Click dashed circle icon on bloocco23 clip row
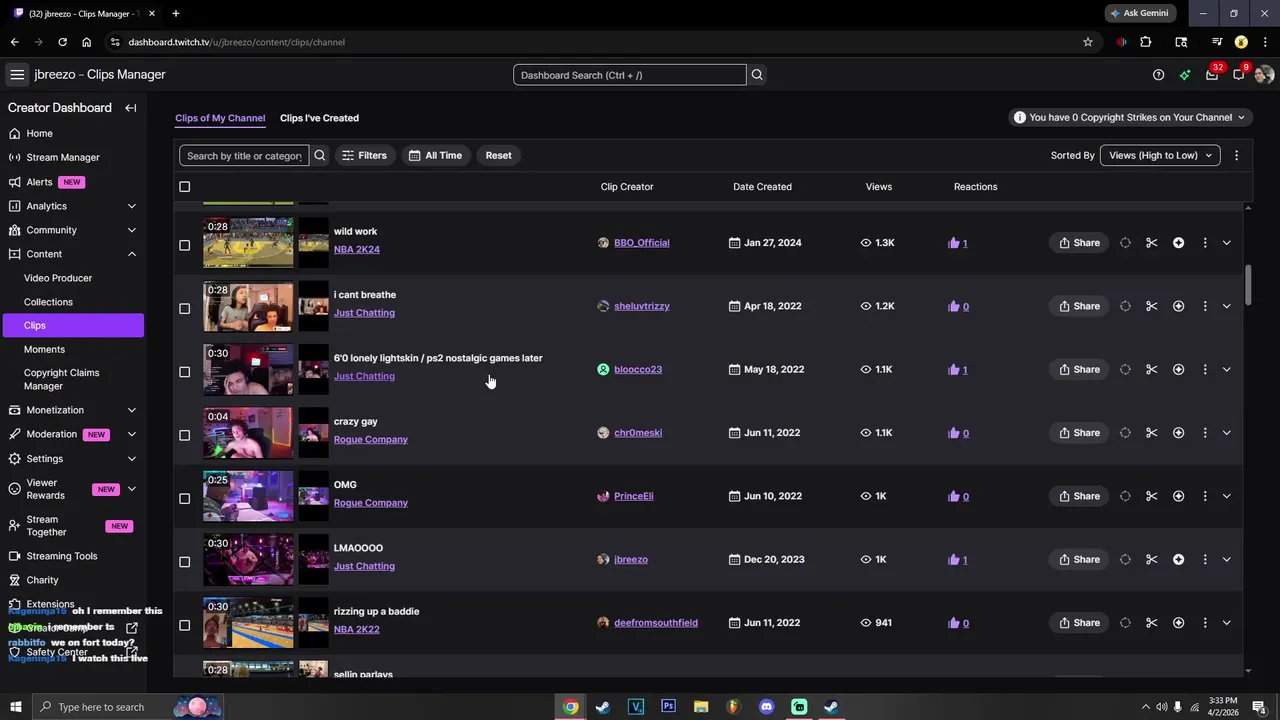Screen dimensions: 1280x720 click(x=1125, y=370)
